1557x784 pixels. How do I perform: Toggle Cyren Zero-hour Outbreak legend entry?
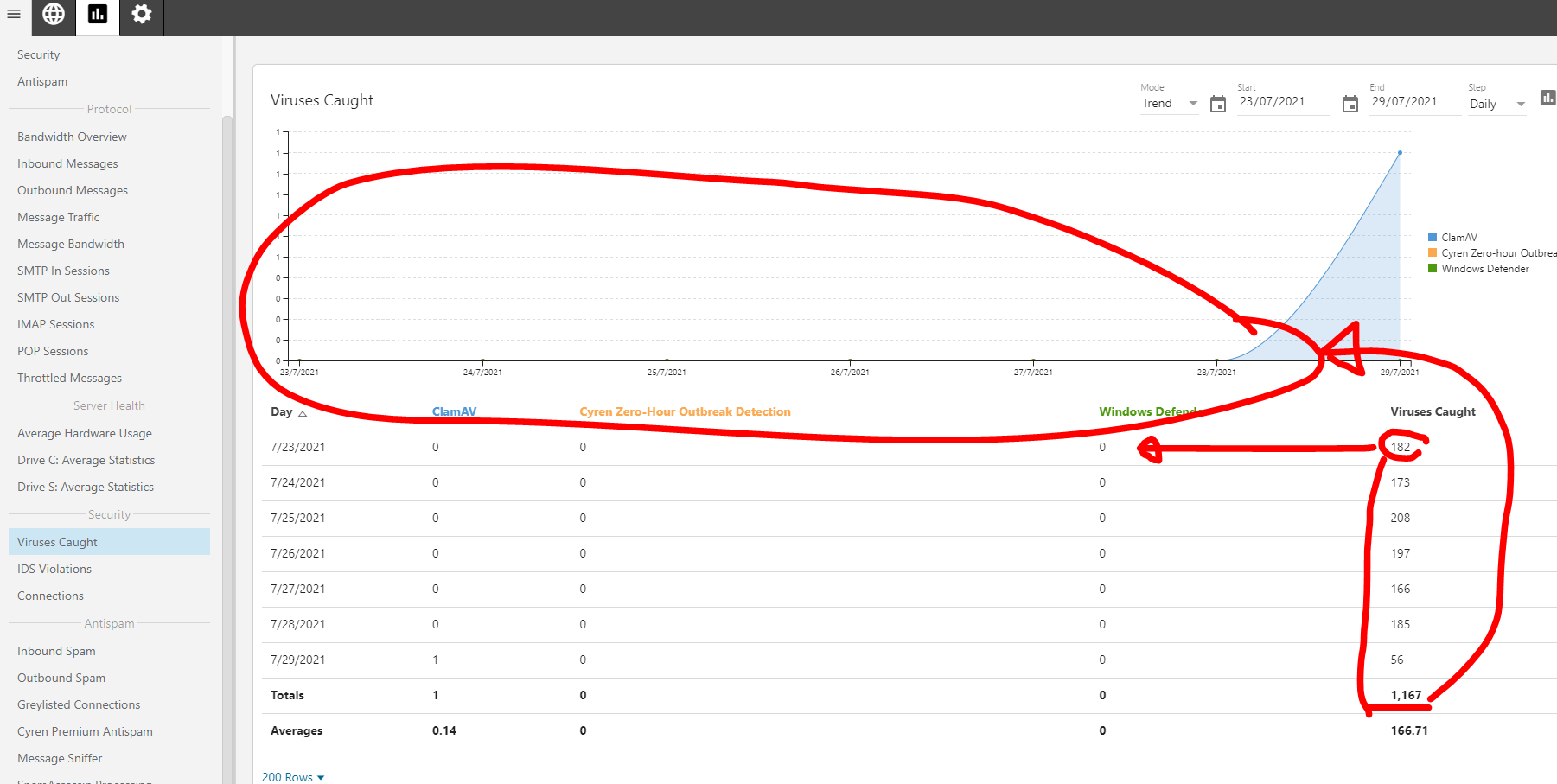tap(1497, 253)
